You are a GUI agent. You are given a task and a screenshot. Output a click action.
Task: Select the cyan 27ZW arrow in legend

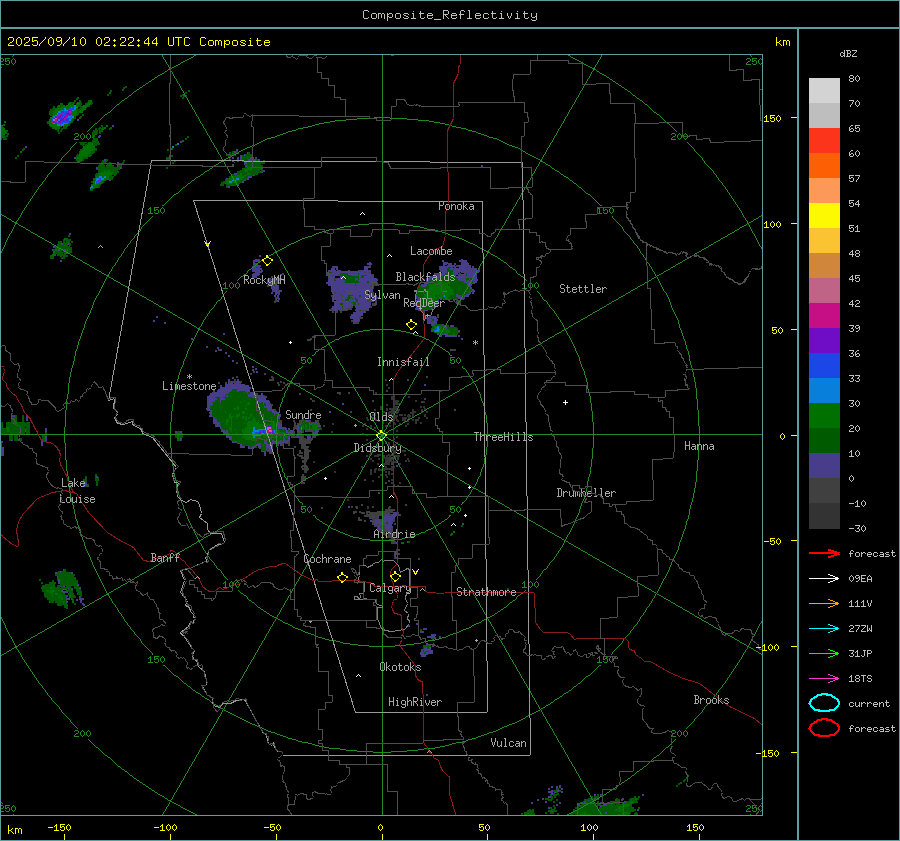coord(824,629)
